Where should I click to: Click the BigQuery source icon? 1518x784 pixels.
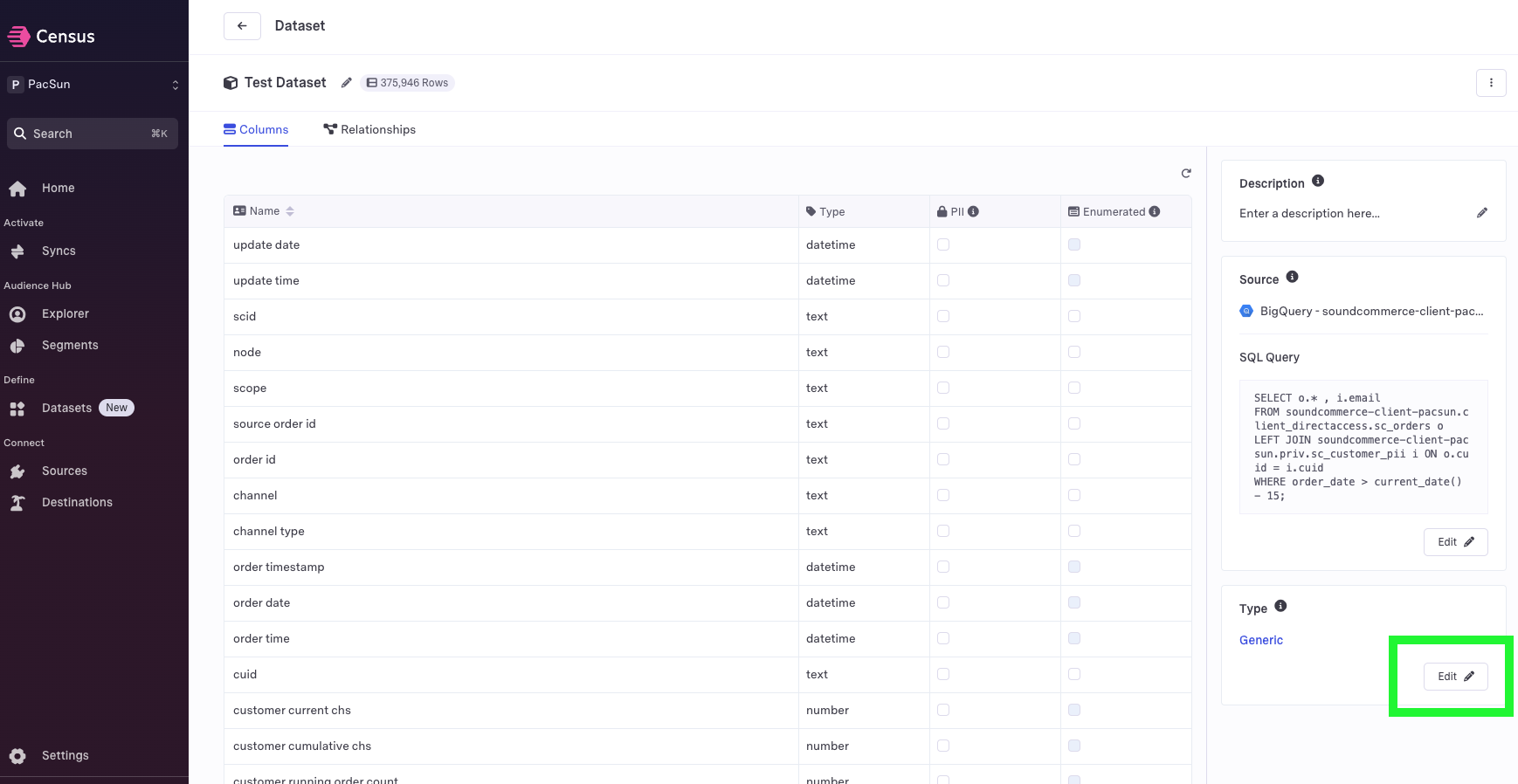pyautogui.click(x=1246, y=311)
